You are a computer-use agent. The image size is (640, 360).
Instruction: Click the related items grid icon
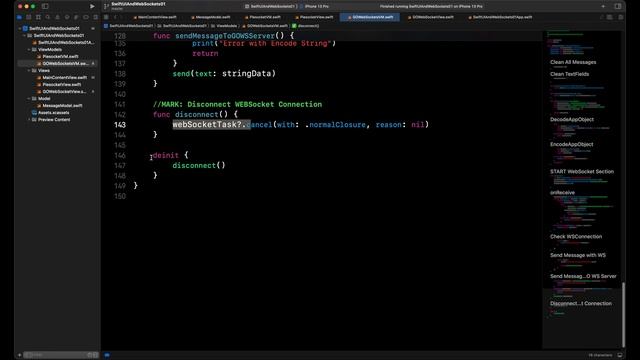click(106, 17)
